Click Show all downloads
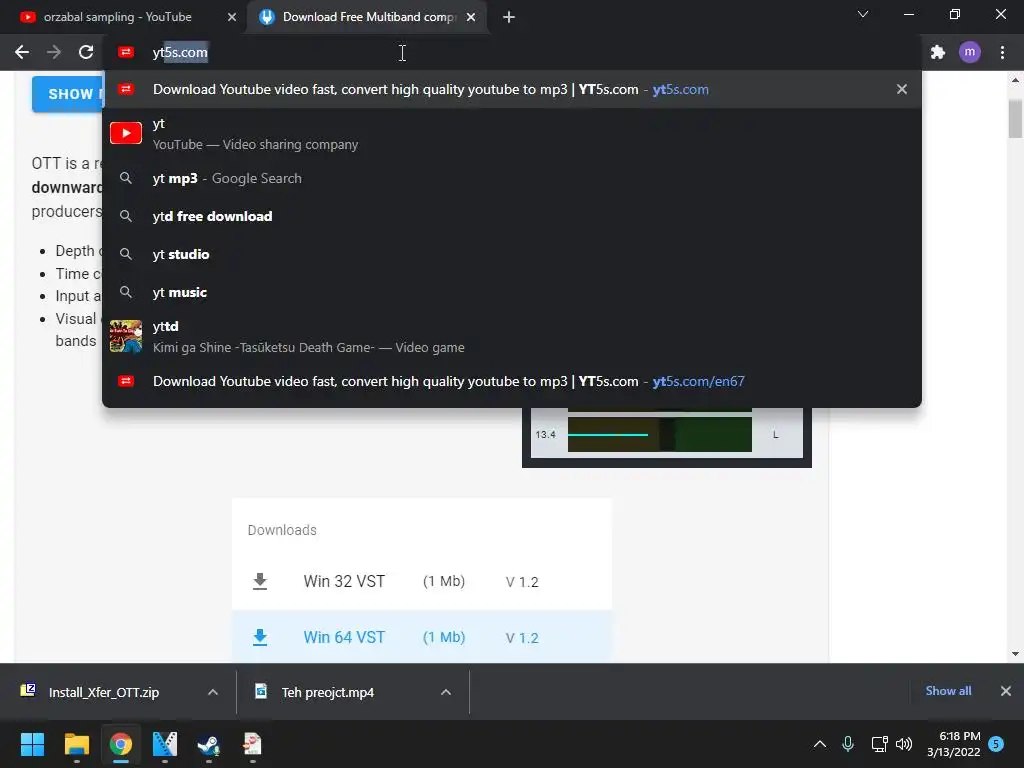The height and width of the screenshot is (768, 1024). 948,691
